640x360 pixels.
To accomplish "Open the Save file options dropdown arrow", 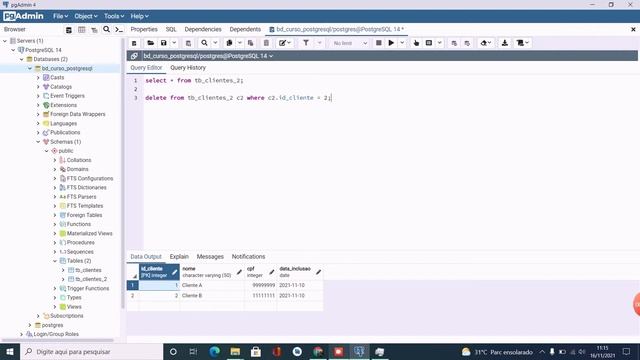I will tap(174, 43).
